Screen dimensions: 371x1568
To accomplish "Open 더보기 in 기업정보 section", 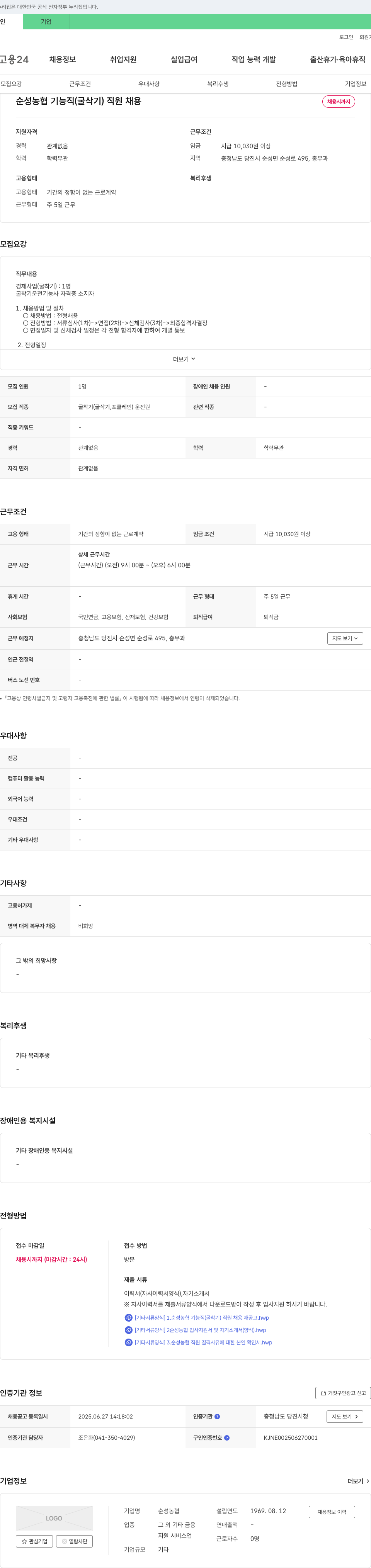I will pyautogui.click(x=358, y=1481).
